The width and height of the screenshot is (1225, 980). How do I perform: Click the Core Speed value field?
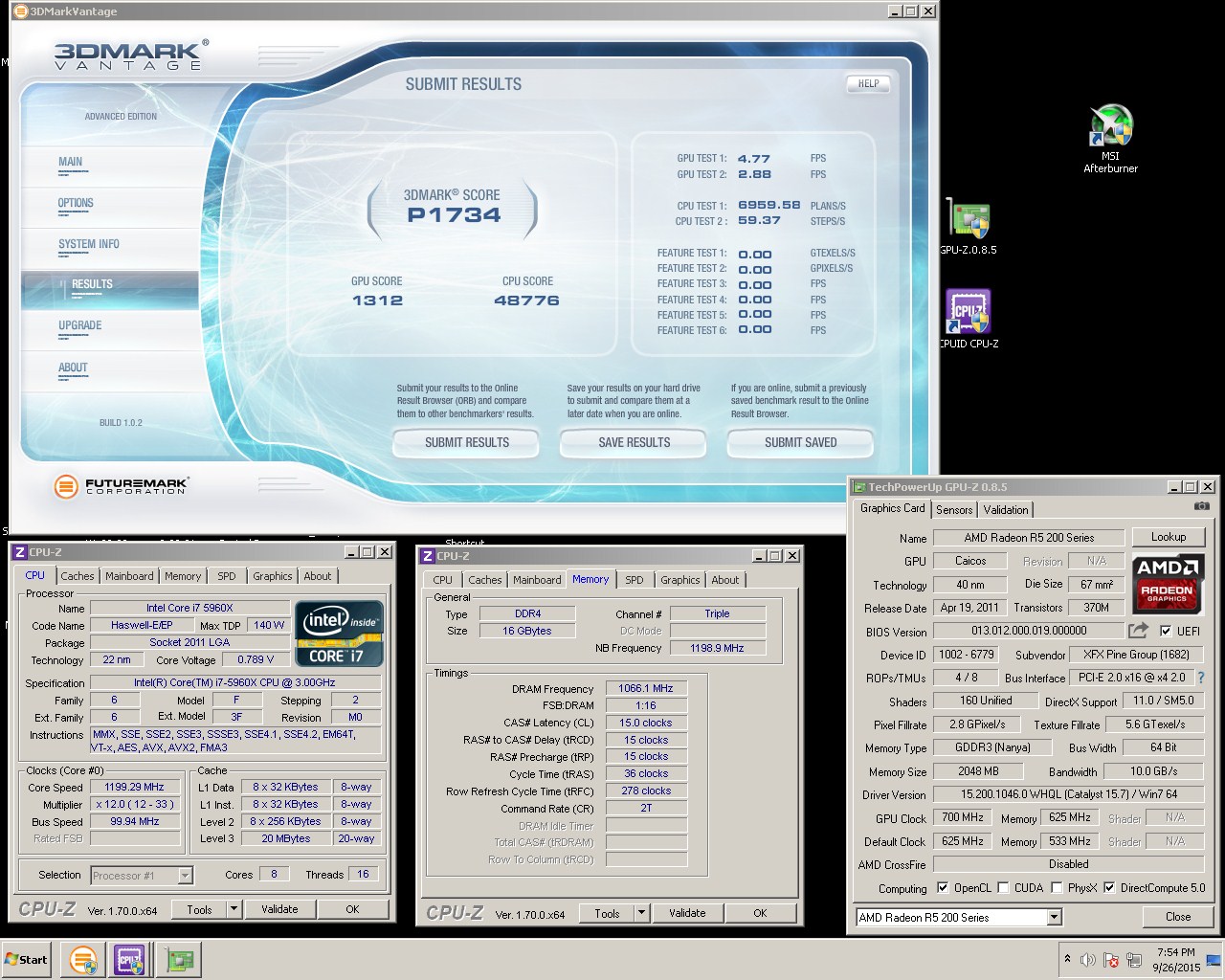[135, 787]
